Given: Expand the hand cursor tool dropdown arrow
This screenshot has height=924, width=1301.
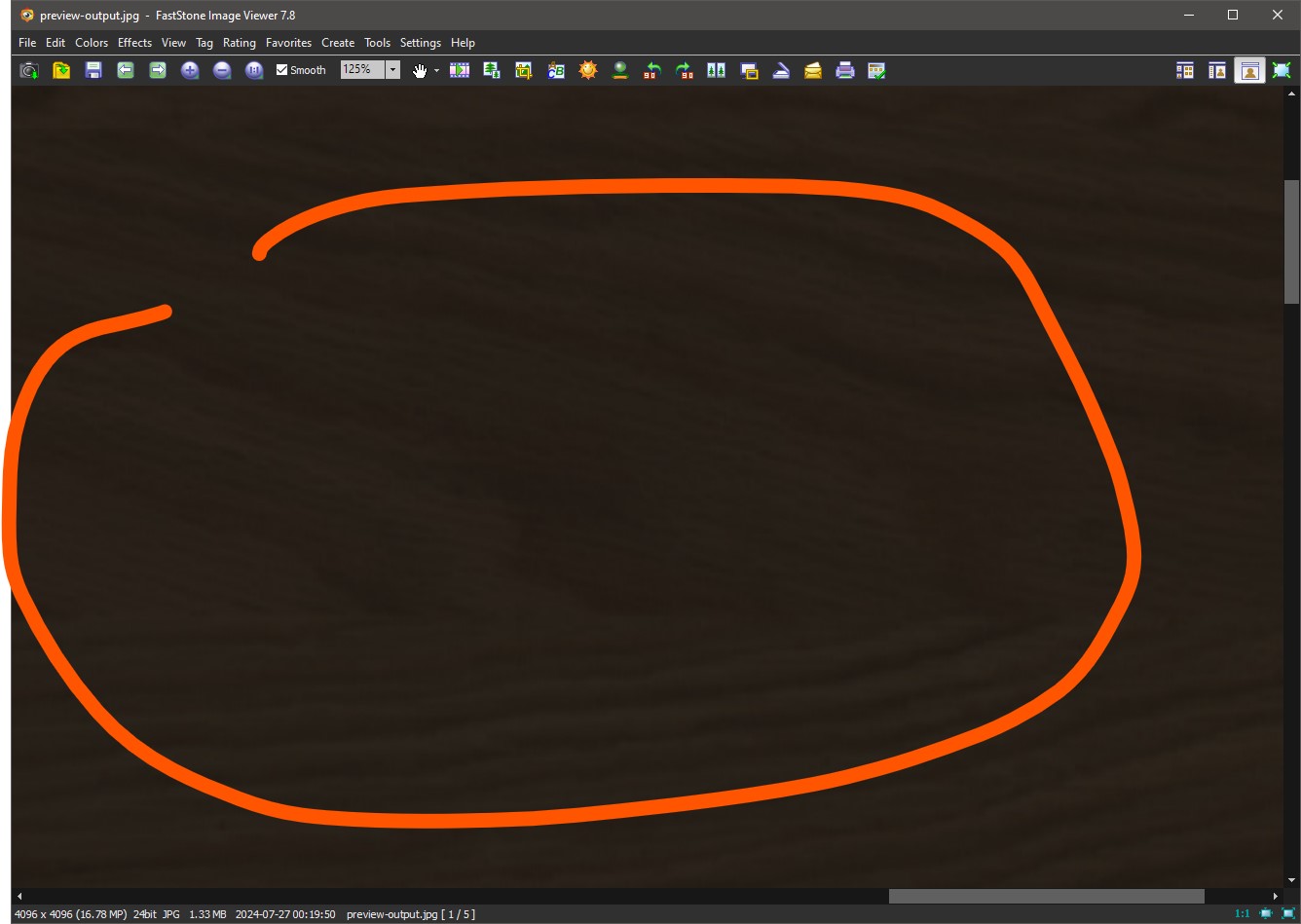Looking at the screenshot, I should (x=436, y=70).
